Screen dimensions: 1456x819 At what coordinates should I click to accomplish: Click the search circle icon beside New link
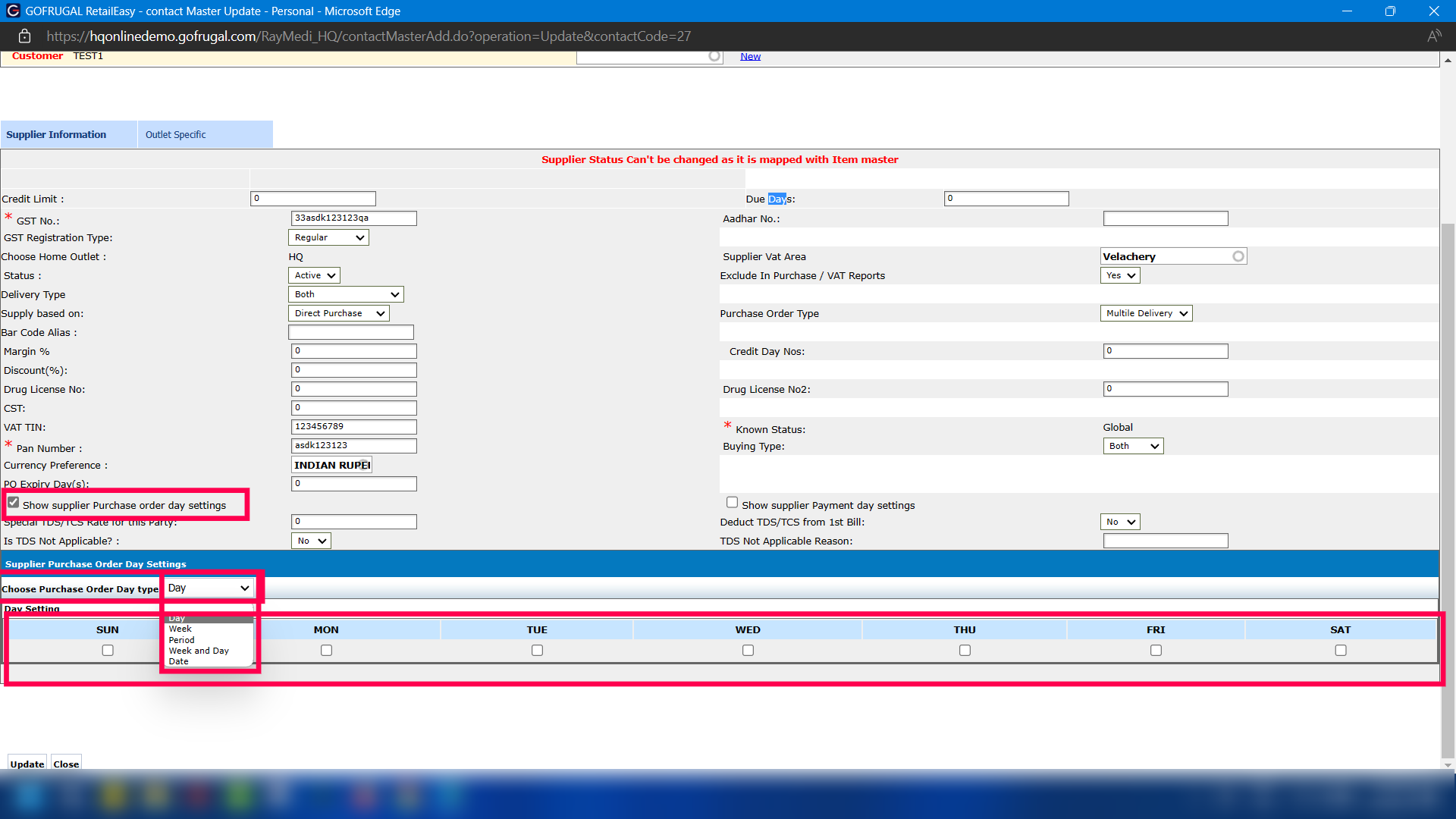(x=714, y=56)
